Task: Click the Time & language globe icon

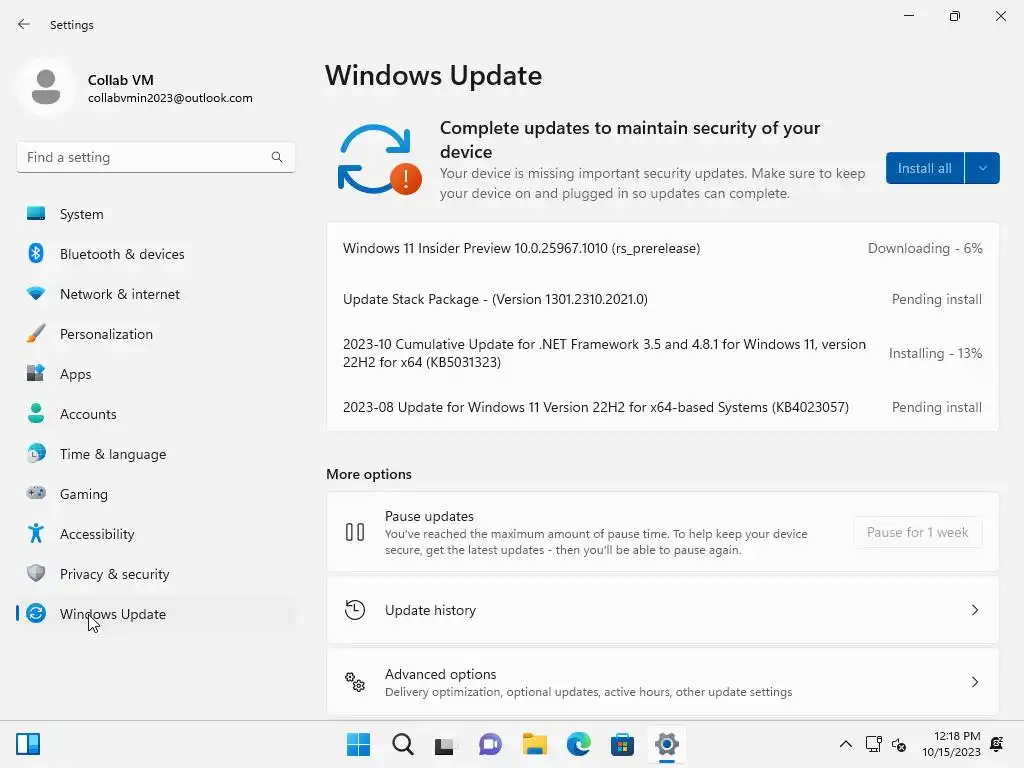Action: (x=36, y=453)
